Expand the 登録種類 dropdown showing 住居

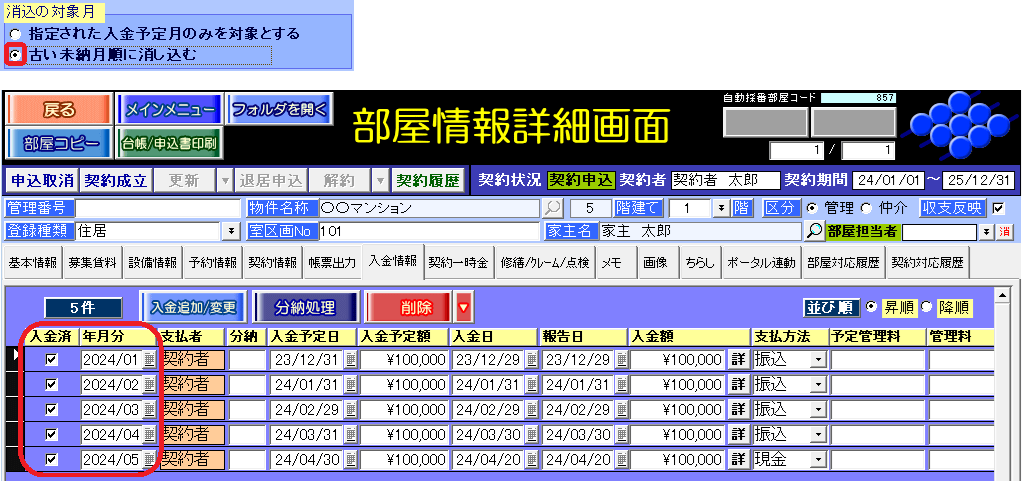232,231
